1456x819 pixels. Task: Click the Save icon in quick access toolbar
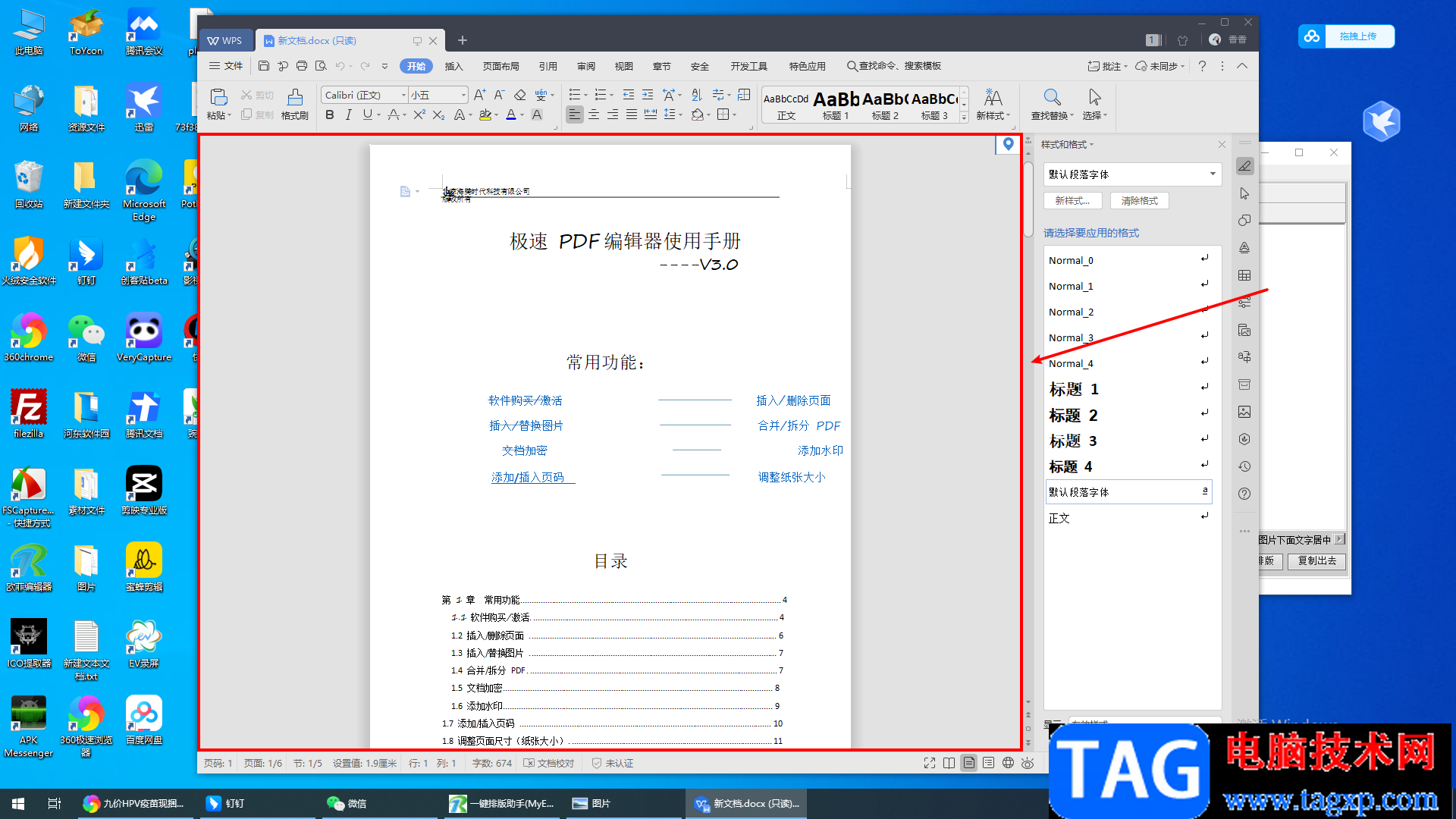coord(264,66)
